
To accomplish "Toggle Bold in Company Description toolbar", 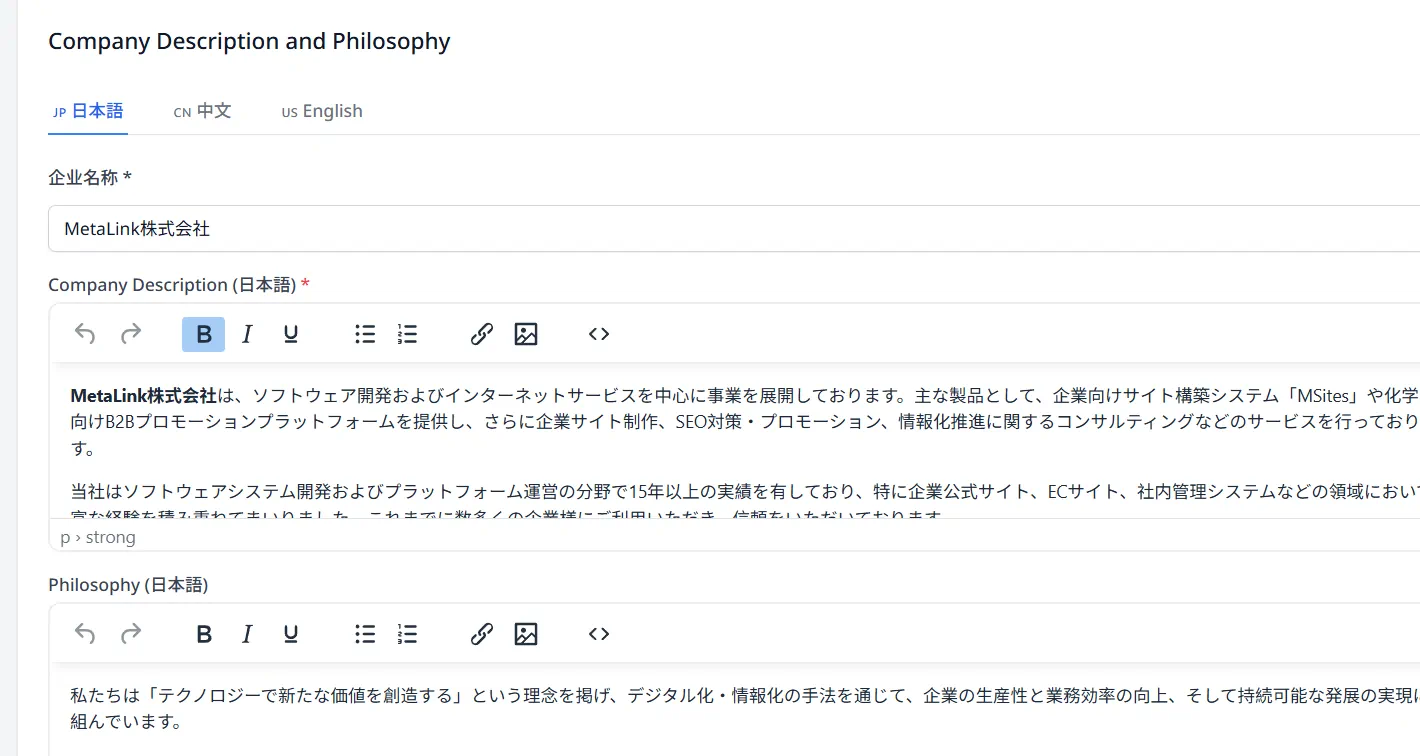I will coord(204,334).
